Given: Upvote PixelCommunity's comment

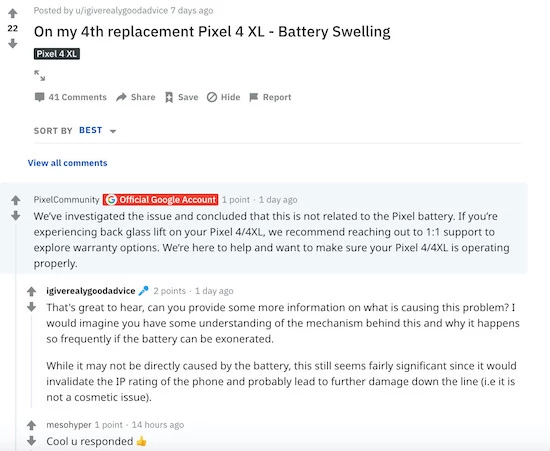Looking at the screenshot, I should point(15,200).
